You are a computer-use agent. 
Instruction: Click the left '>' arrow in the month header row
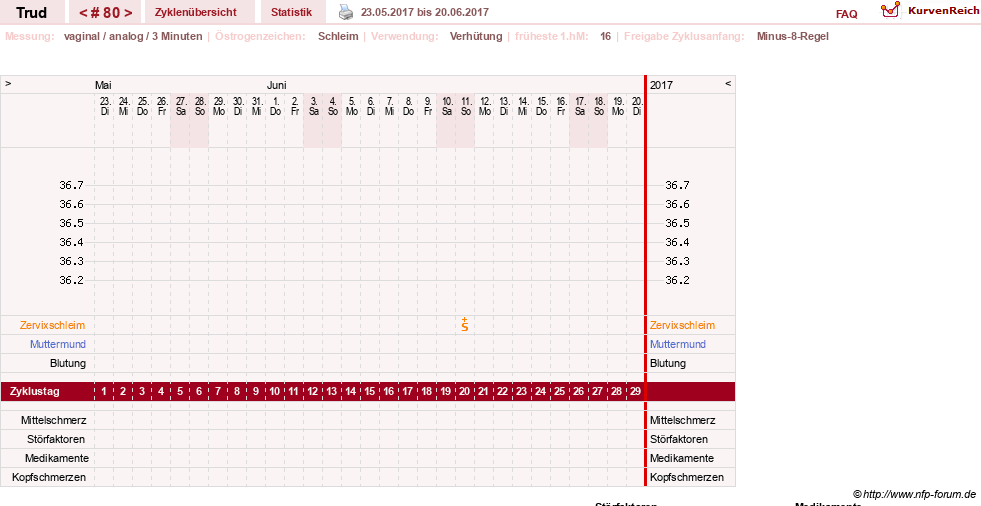(x=8, y=83)
